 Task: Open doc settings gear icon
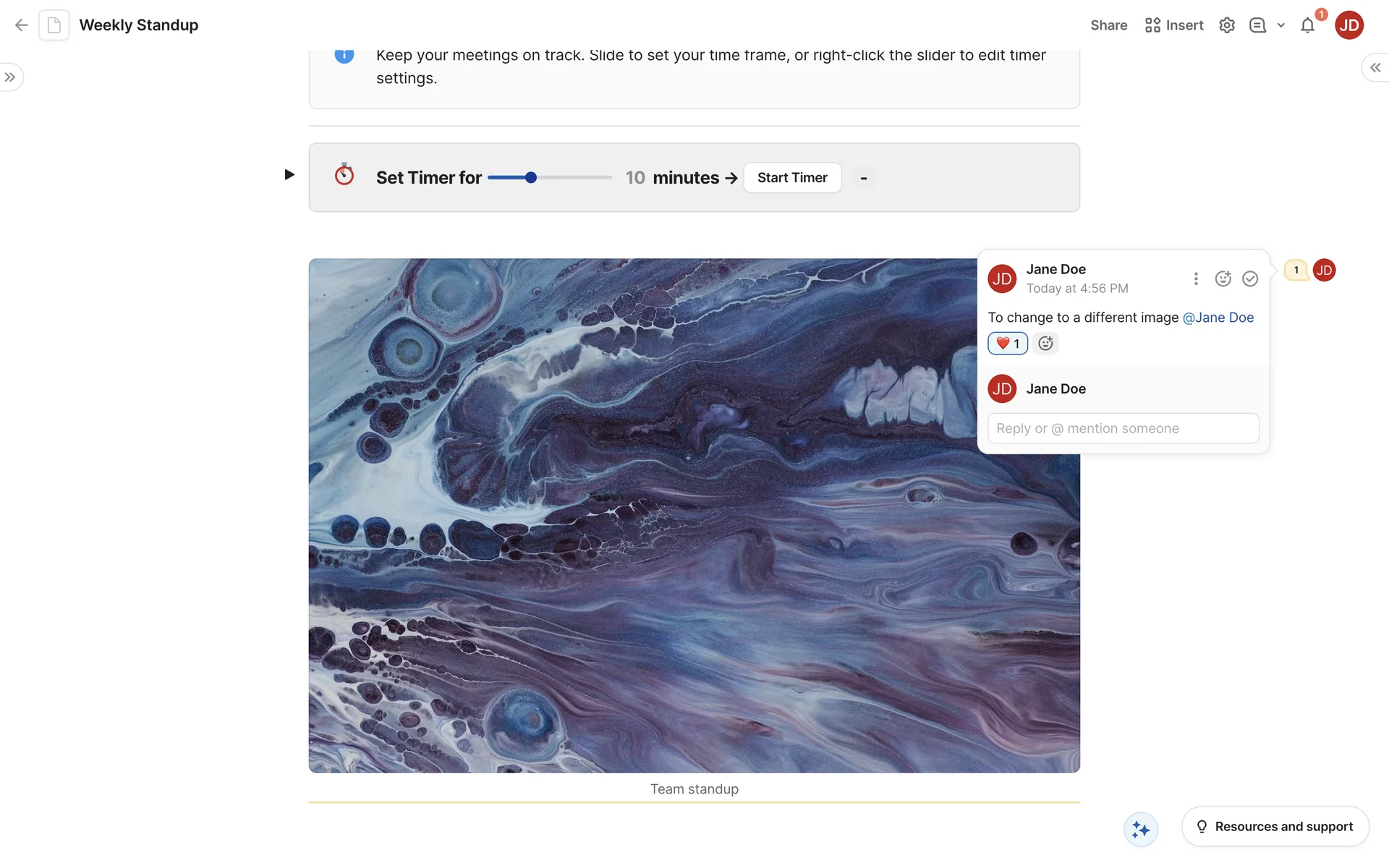point(1226,25)
